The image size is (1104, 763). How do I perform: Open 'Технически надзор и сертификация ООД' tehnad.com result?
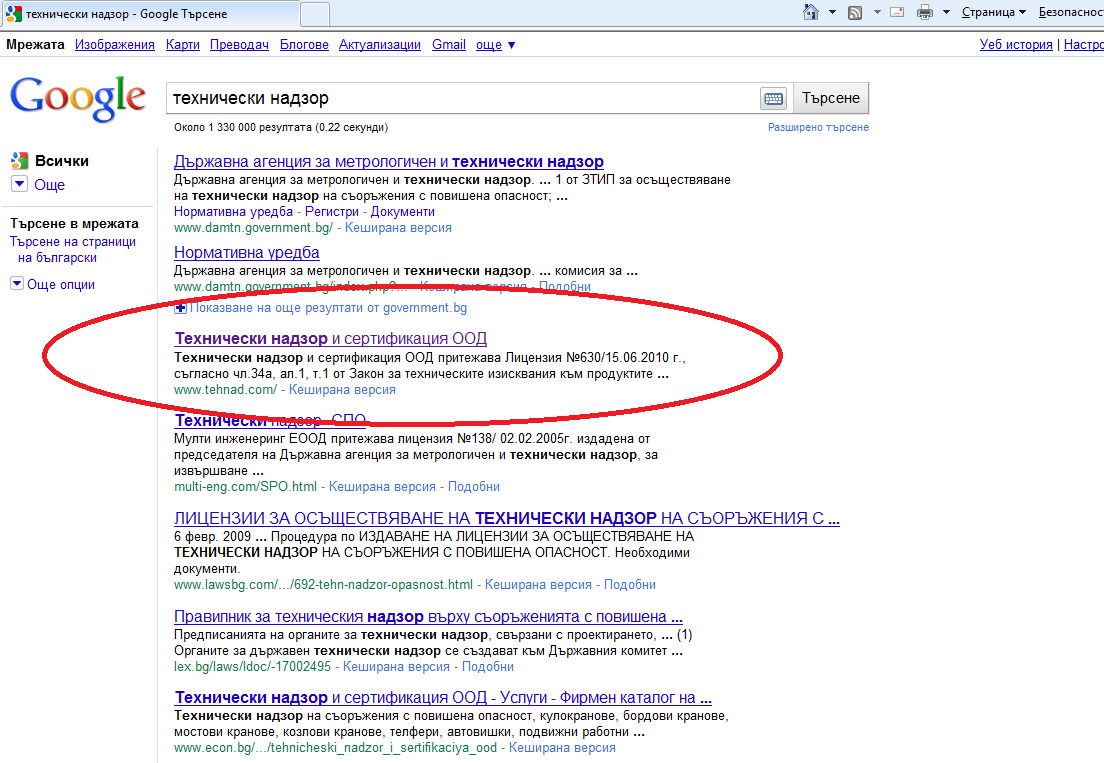(330, 339)
